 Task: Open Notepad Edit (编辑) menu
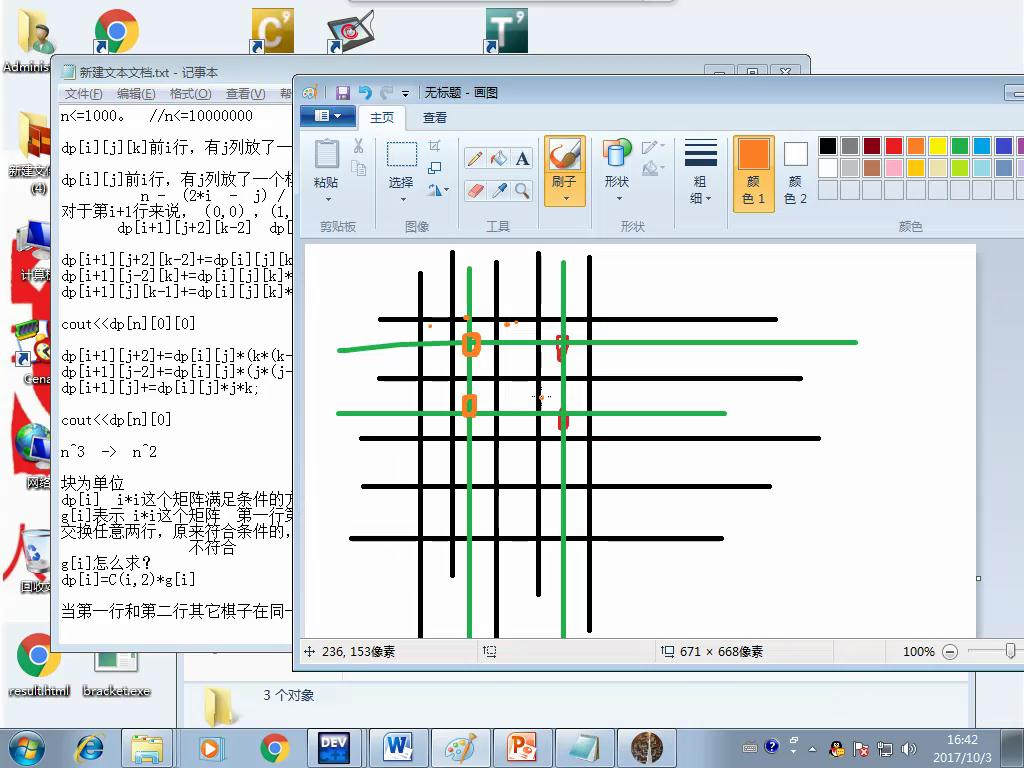coord(136,94)
